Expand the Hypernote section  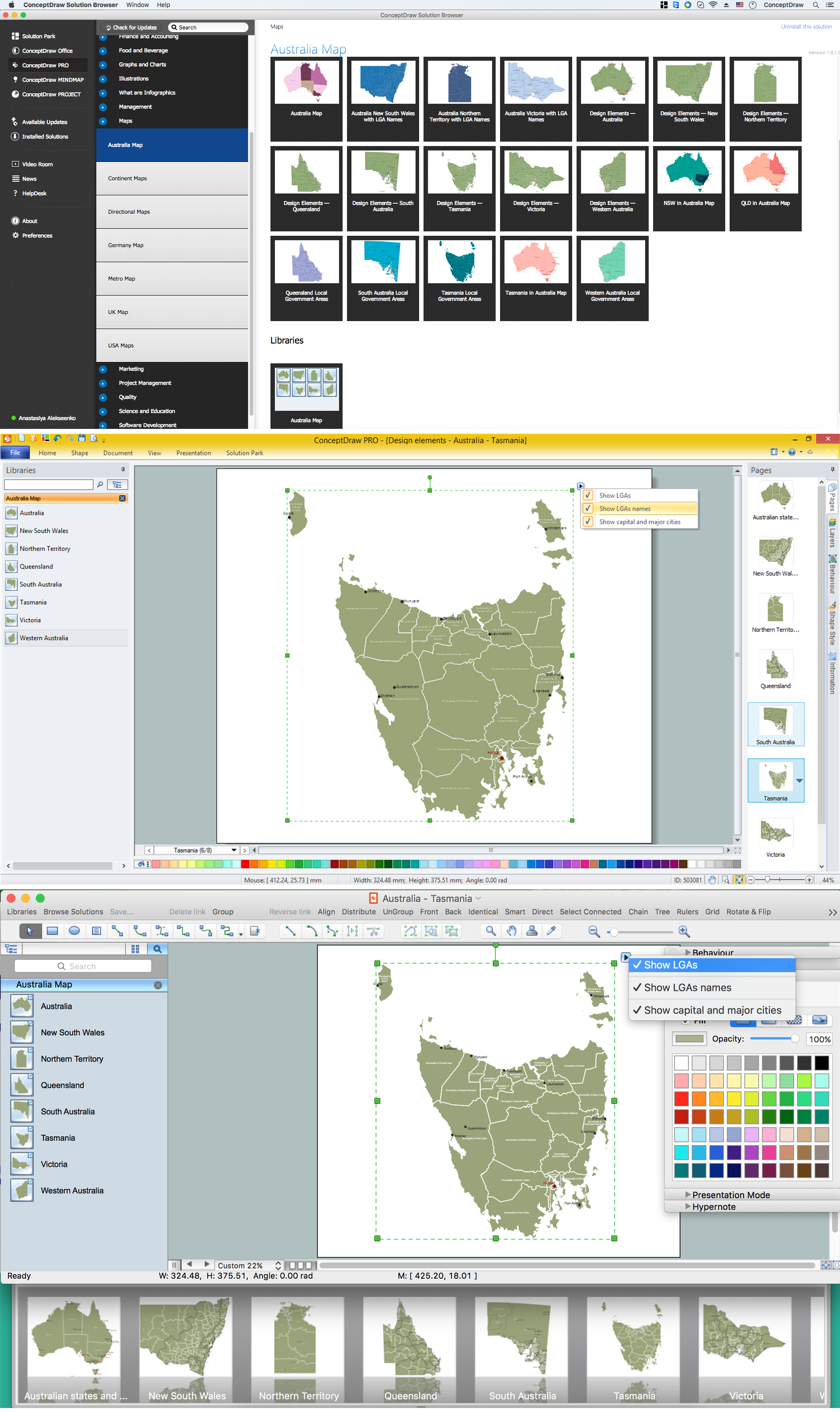pos(688,1207)
